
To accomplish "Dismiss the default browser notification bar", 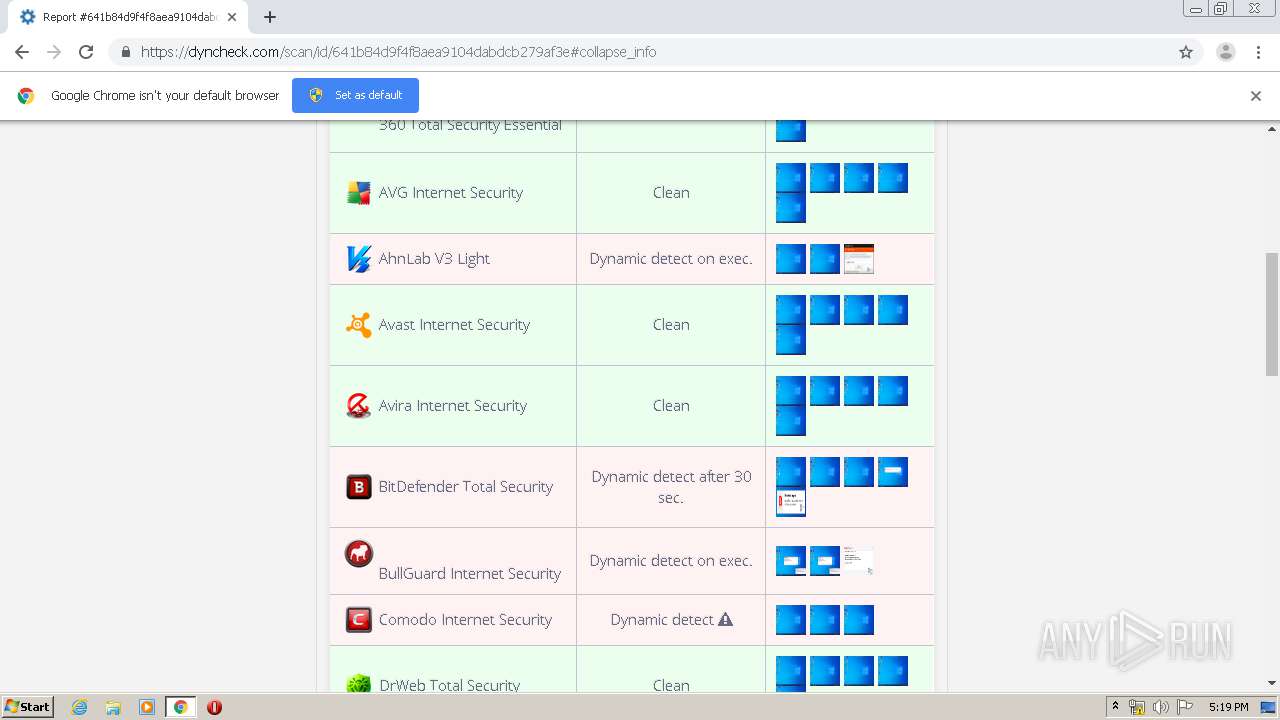I will (1255, 96).
